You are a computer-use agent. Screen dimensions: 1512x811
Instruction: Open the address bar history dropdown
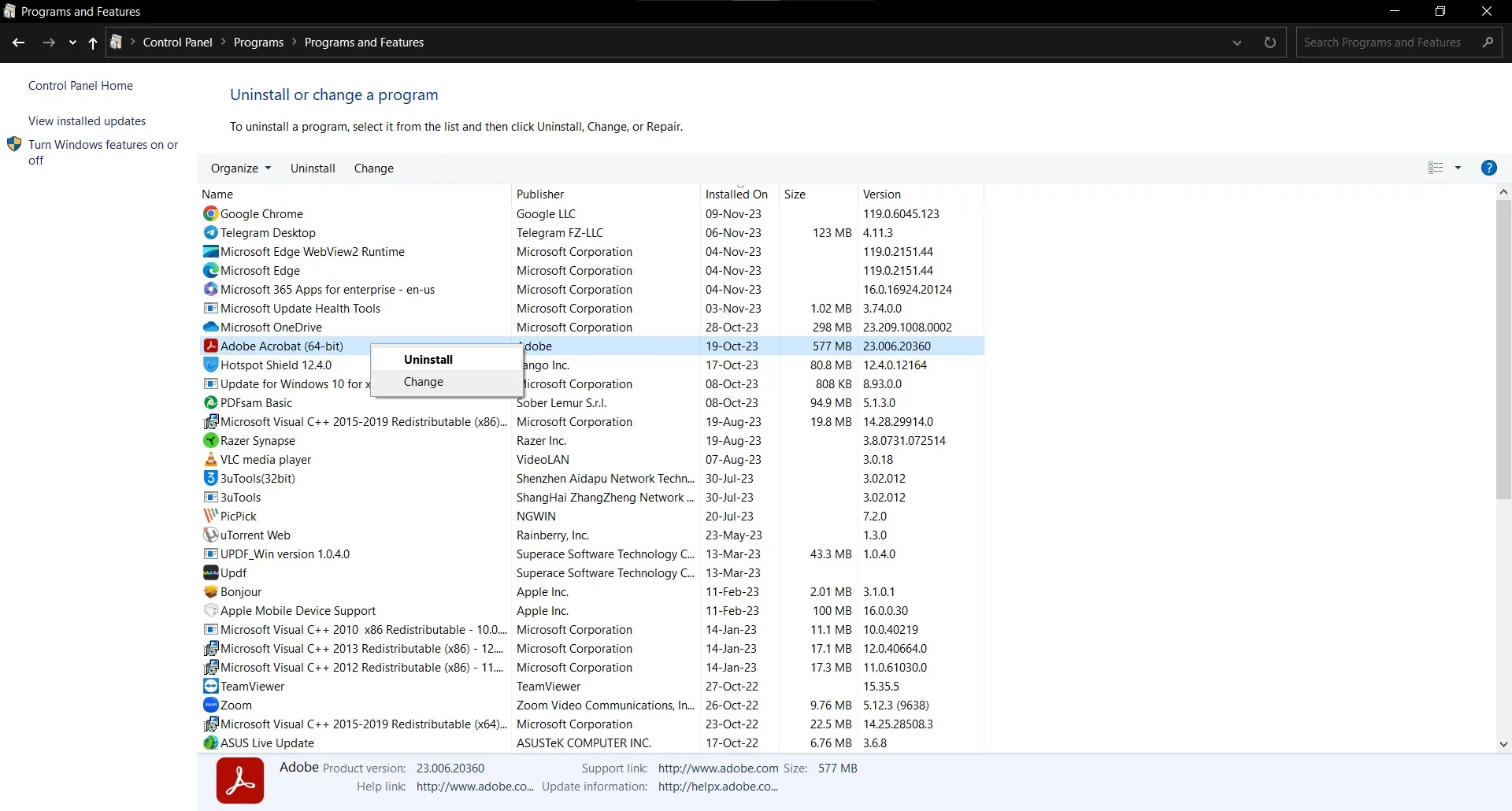click(1236, 43)
